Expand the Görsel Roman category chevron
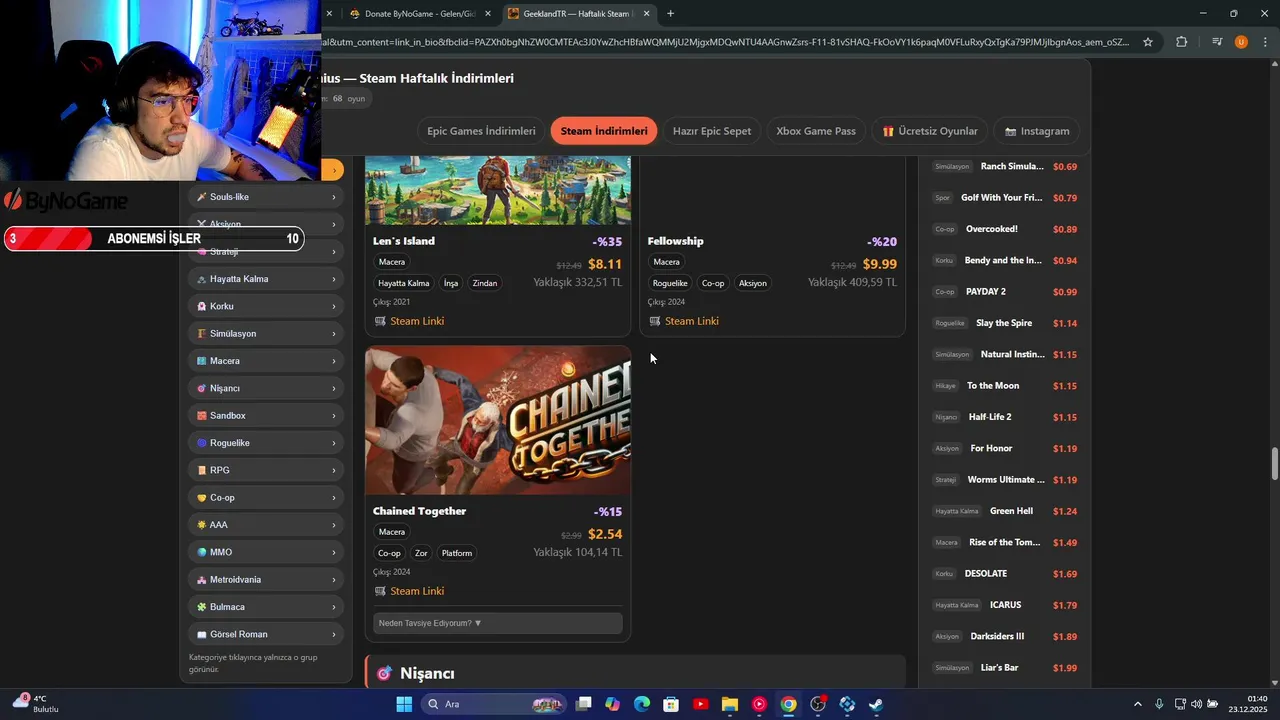 click(x=334, y=634)
